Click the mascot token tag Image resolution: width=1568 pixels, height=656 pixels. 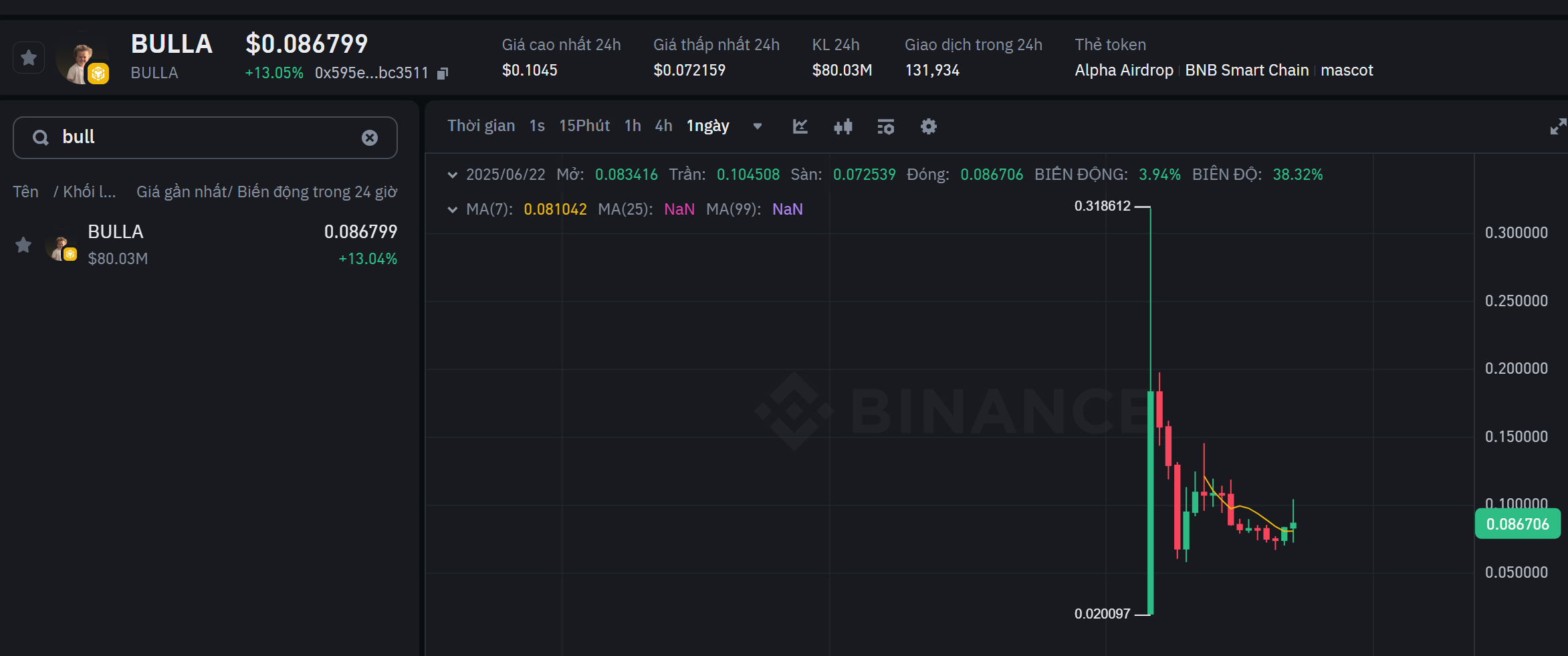1347,70
